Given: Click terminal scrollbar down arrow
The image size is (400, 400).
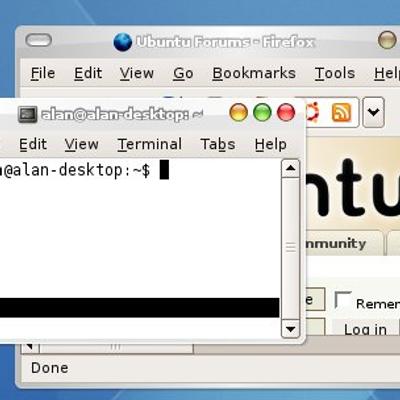Looking at the screenshot, I should (x=290, y=329).
